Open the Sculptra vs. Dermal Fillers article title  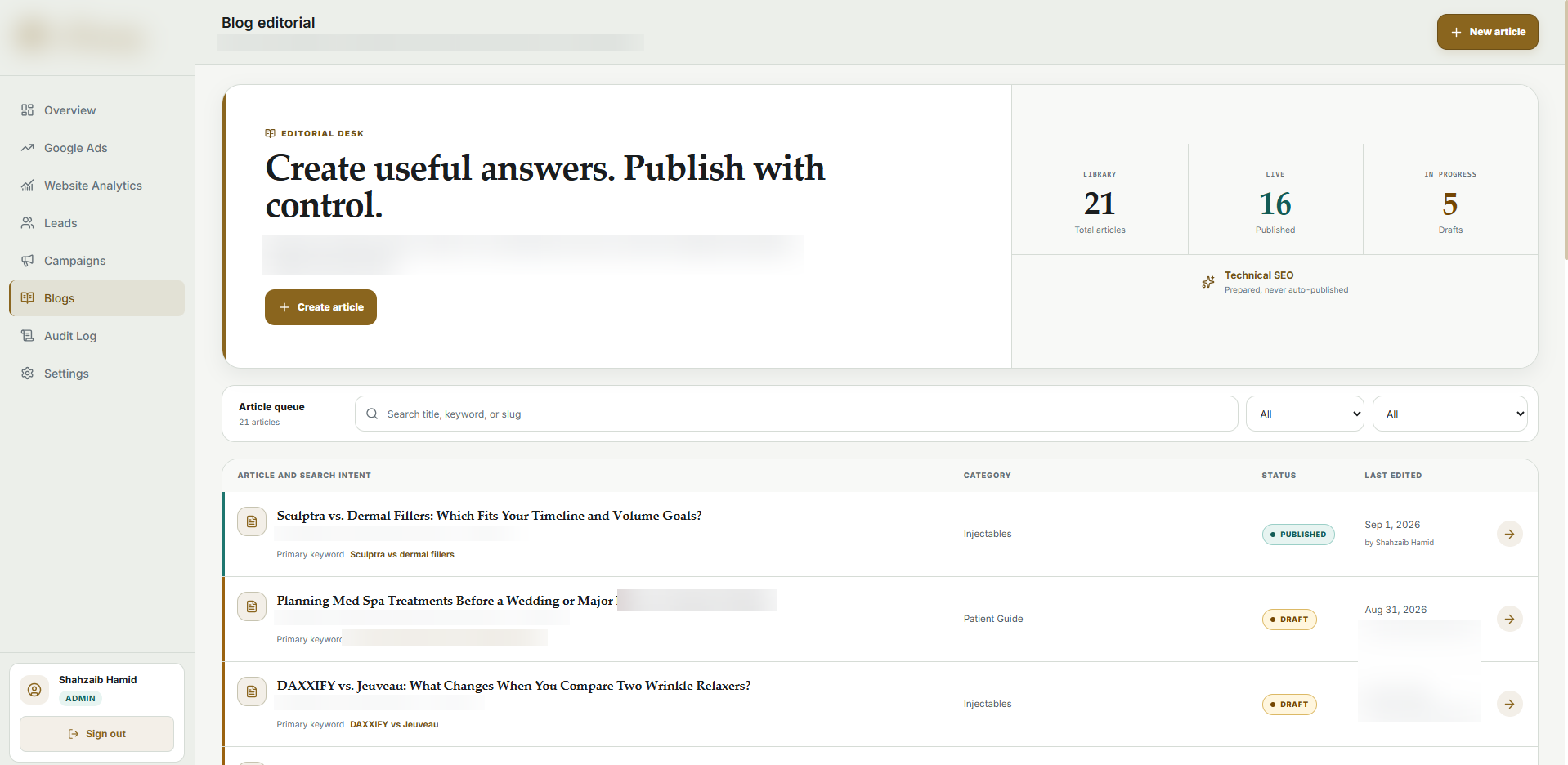coord(489,516)
